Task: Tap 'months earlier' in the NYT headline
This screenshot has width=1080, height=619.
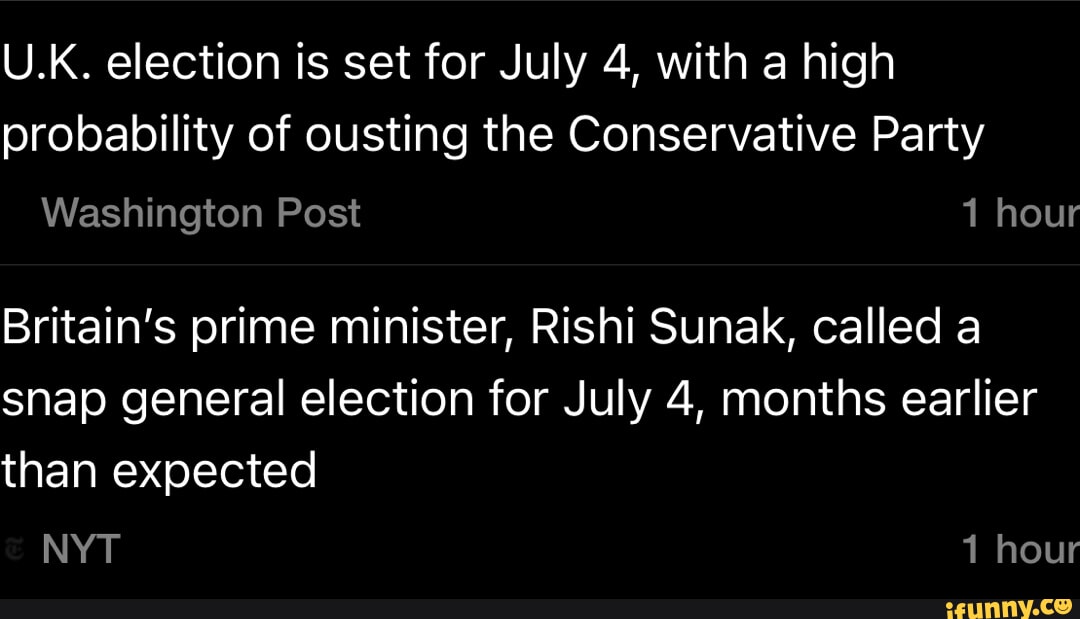Action: [x=877, y=399]
